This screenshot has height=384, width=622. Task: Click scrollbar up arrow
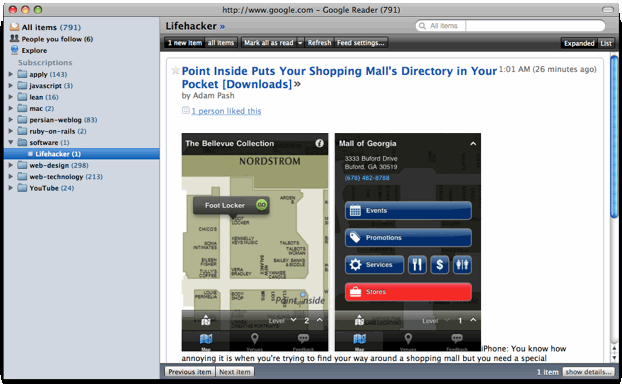point(614,348)
